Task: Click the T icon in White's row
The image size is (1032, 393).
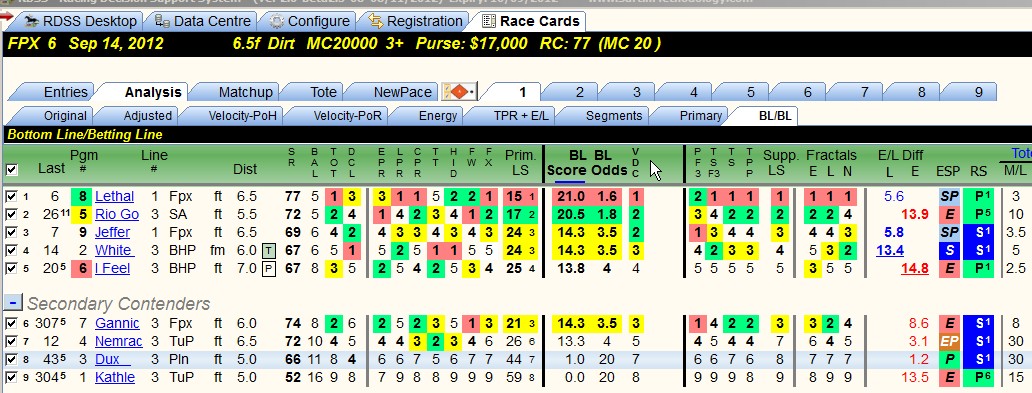Action: click(269, 251)
